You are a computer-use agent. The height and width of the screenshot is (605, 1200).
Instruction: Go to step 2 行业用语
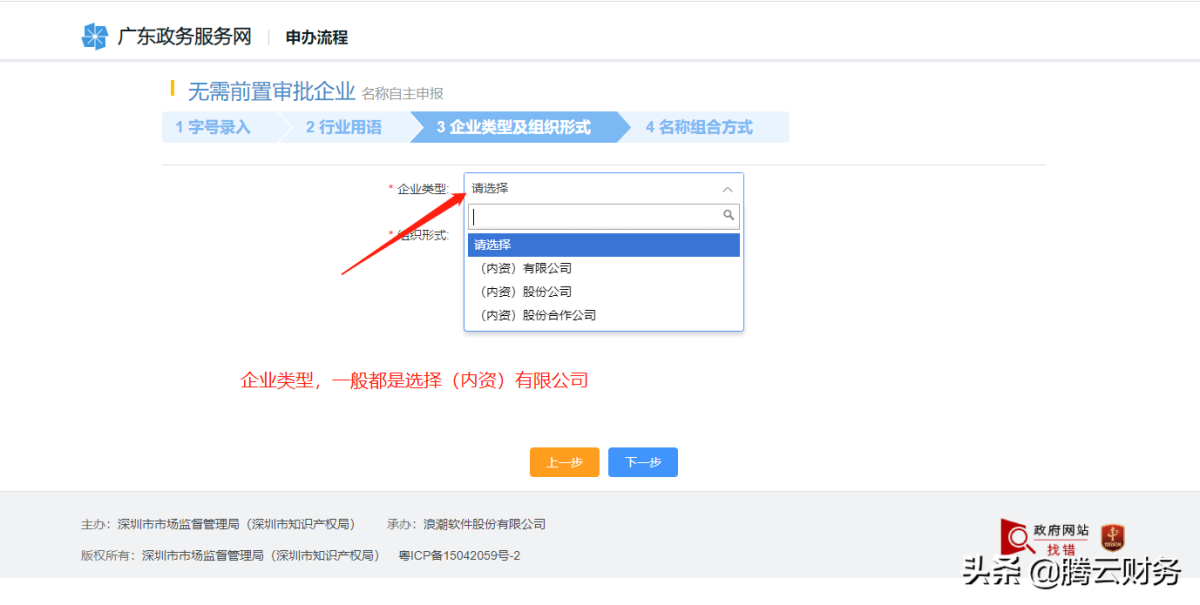pyautogui.click(x=344, y=127)
